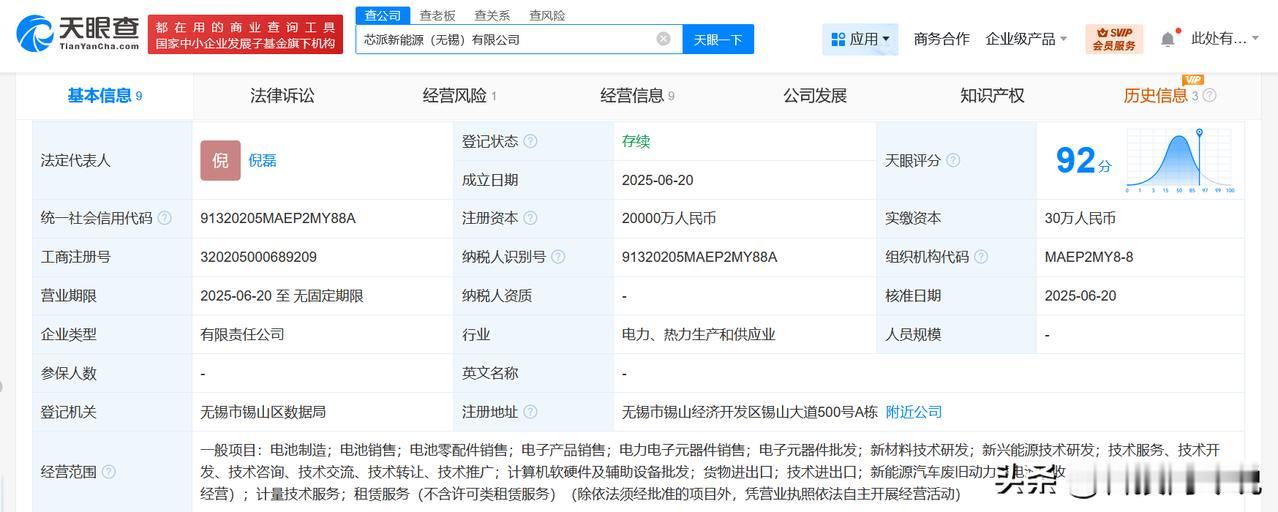This screenshot has width=1278, height=512.
Task: Click the 天眼评分 distribution chart
Action: pyautogui.click(x=1180, y=160)
